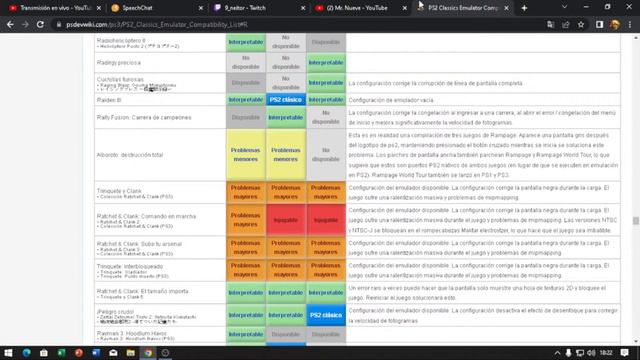Viewport: 640px width, 360px height.
Task: Open the Windows Start menu
Action: (x=8, y=353)
